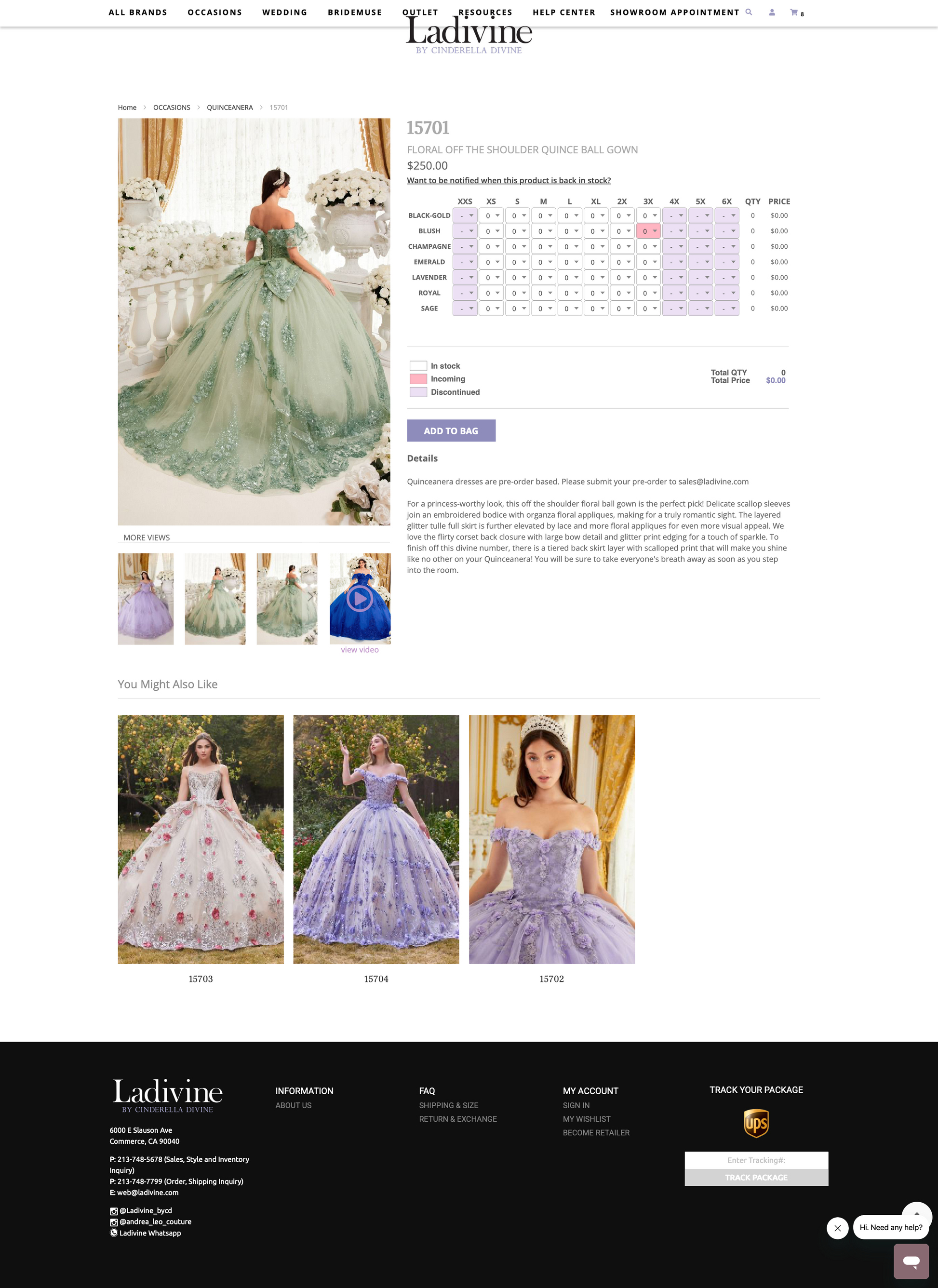
Task: Click the Enter Tracking number field
Action: tap(756, 1160)
